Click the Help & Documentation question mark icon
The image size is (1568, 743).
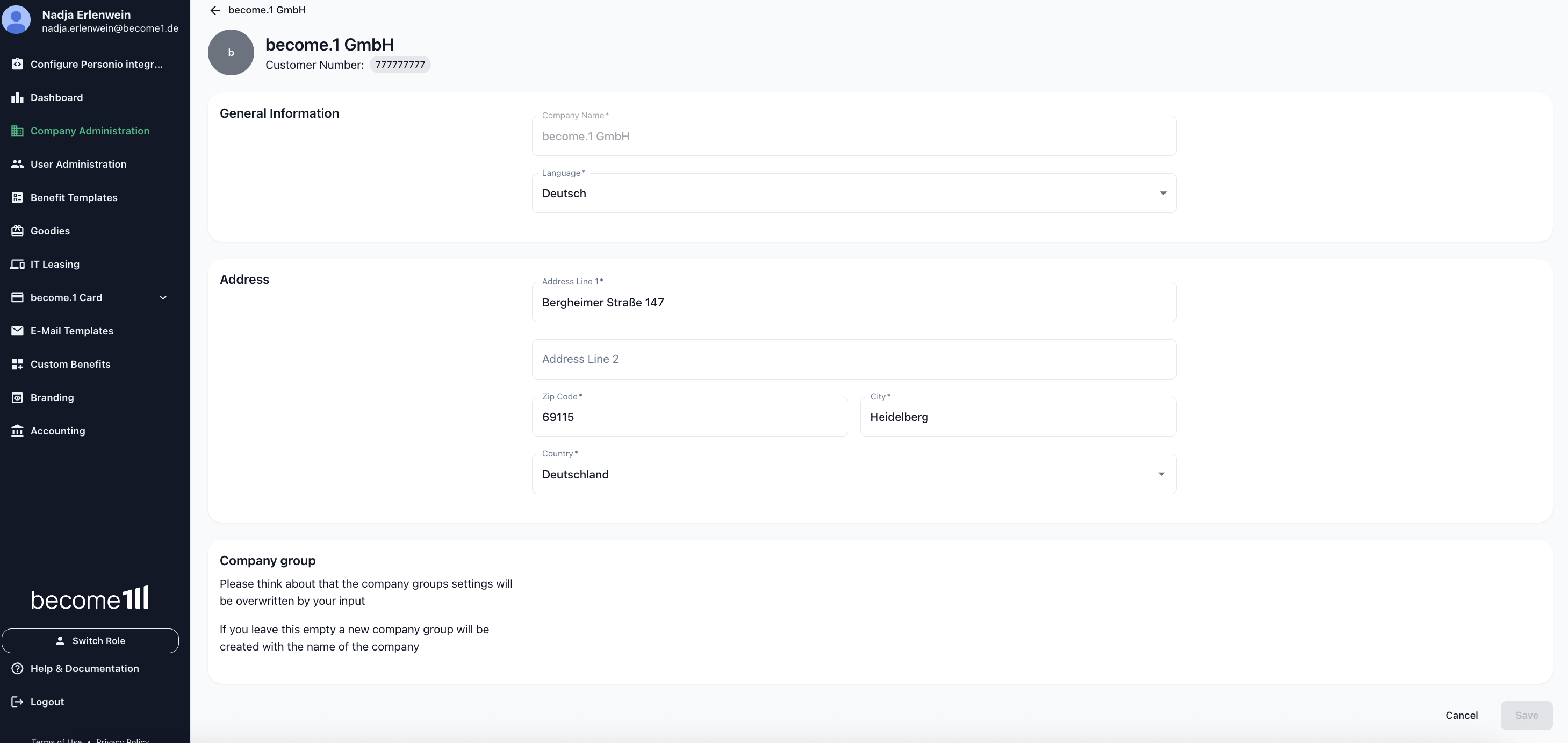point(17,669)
